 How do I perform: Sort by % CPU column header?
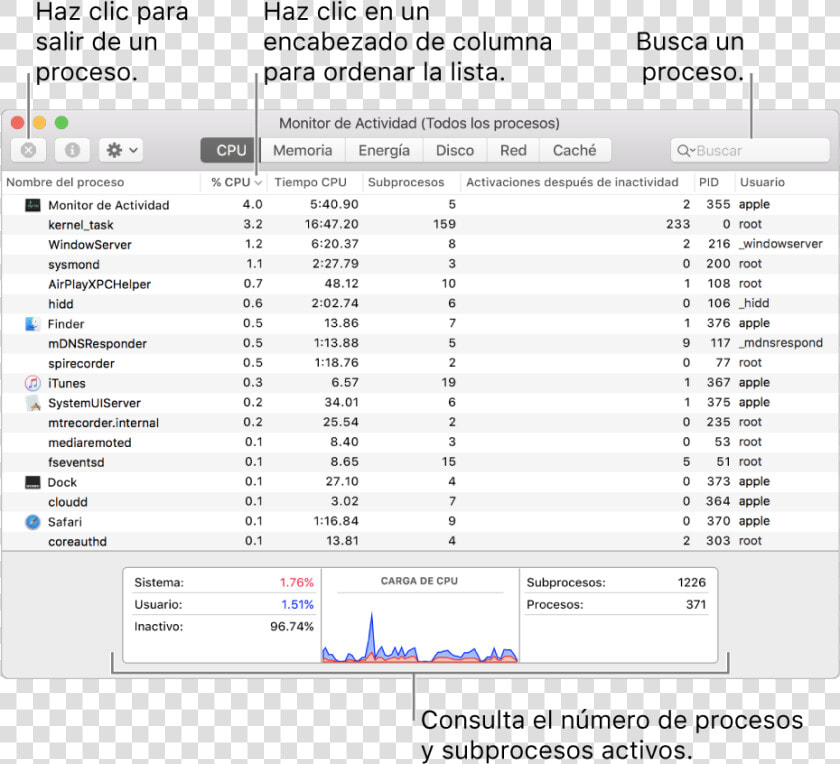[x=234, y=182]
